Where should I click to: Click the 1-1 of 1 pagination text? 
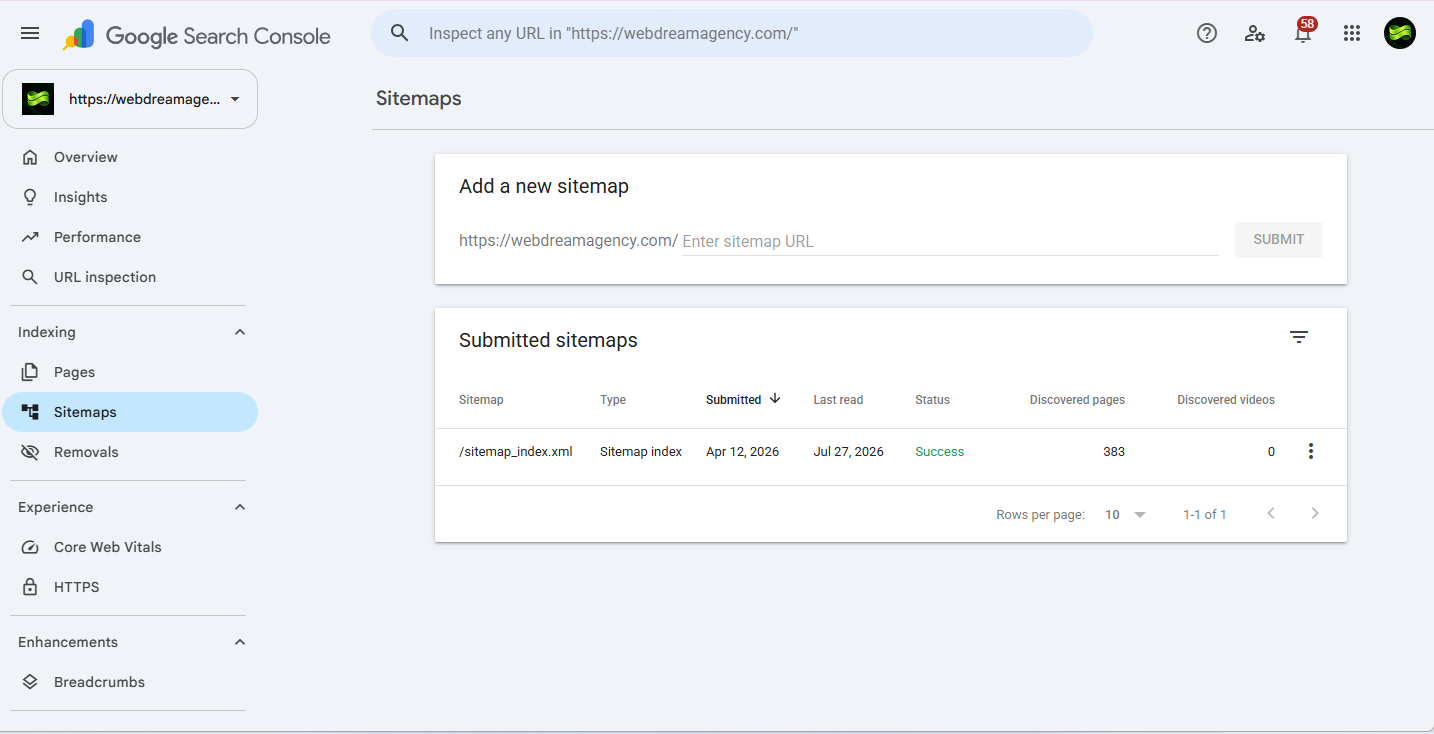tap(1205, 515)
